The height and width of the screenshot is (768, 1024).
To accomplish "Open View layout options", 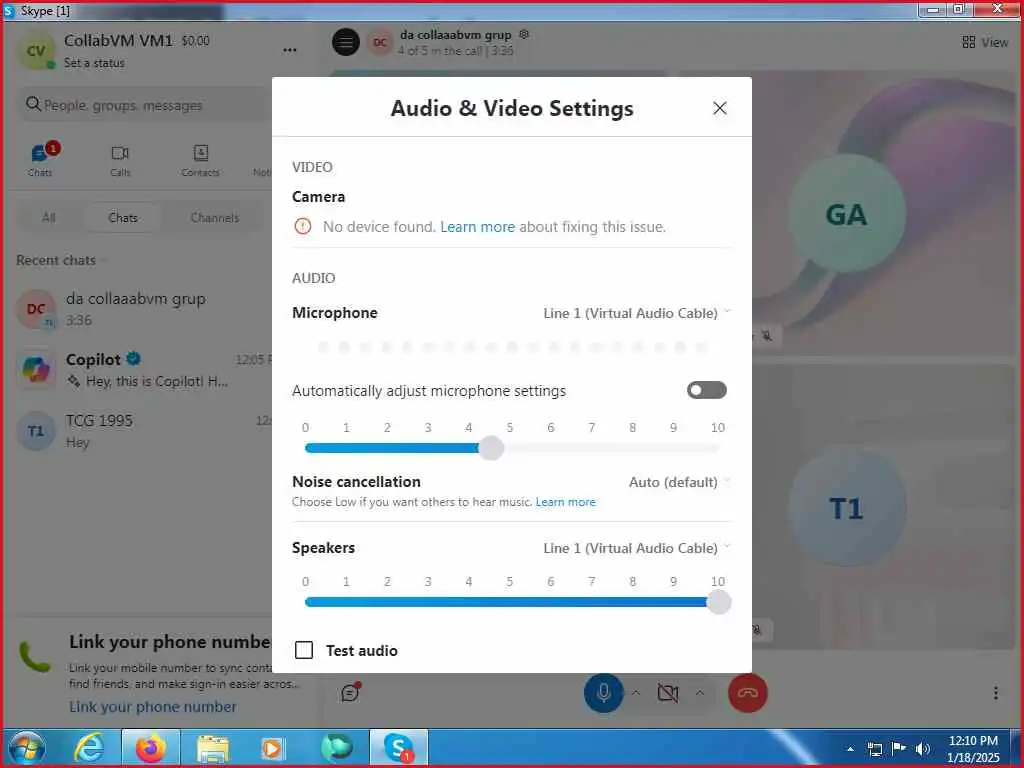I will tap(985, 42).
